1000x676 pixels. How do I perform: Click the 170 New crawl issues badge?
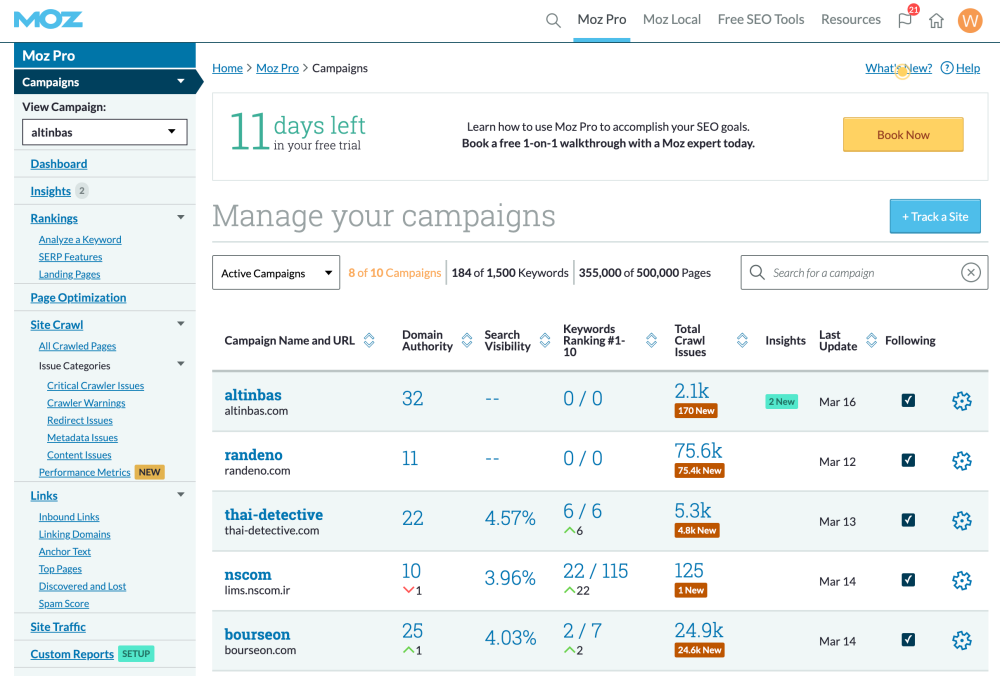[x=696, y=411]
